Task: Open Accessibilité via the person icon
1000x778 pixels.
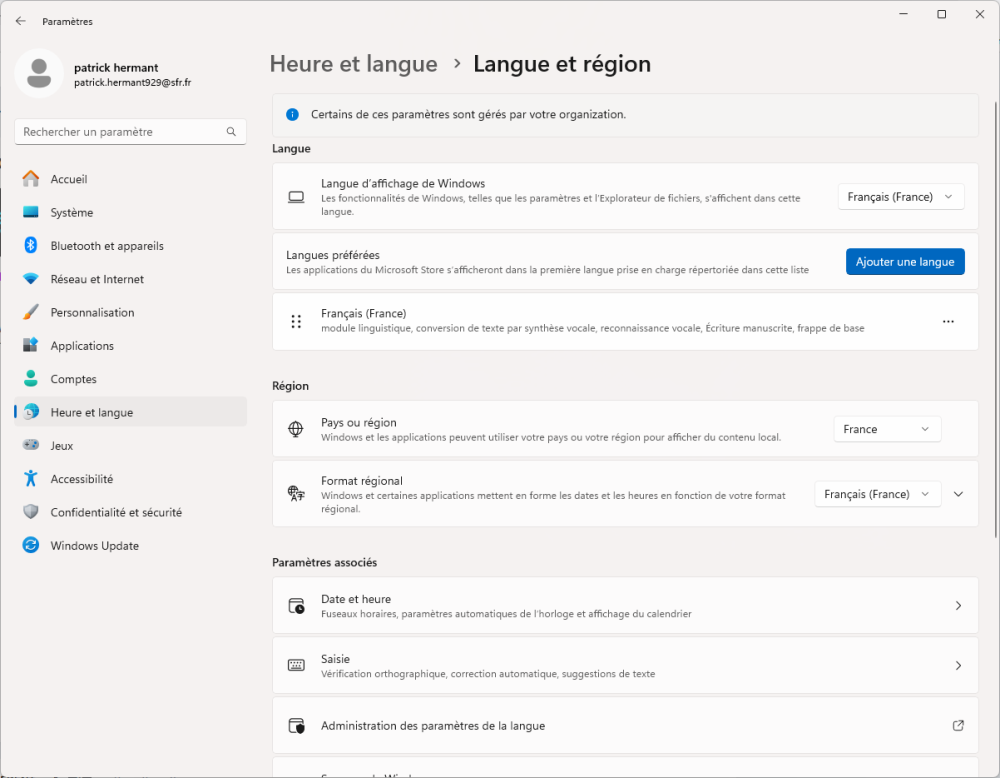Action: tap(31, 479)
